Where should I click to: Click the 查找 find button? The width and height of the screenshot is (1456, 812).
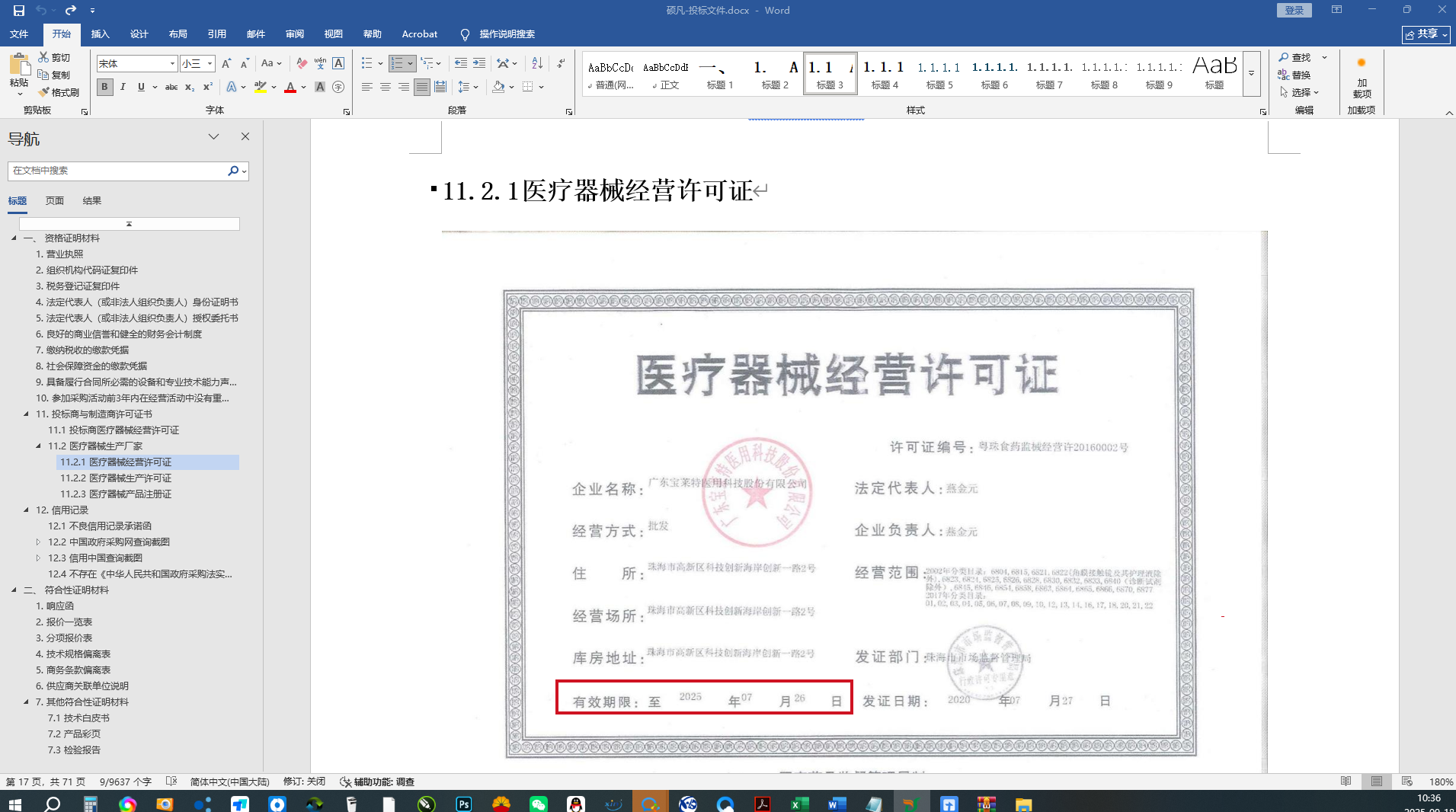tap(1295, 57)
